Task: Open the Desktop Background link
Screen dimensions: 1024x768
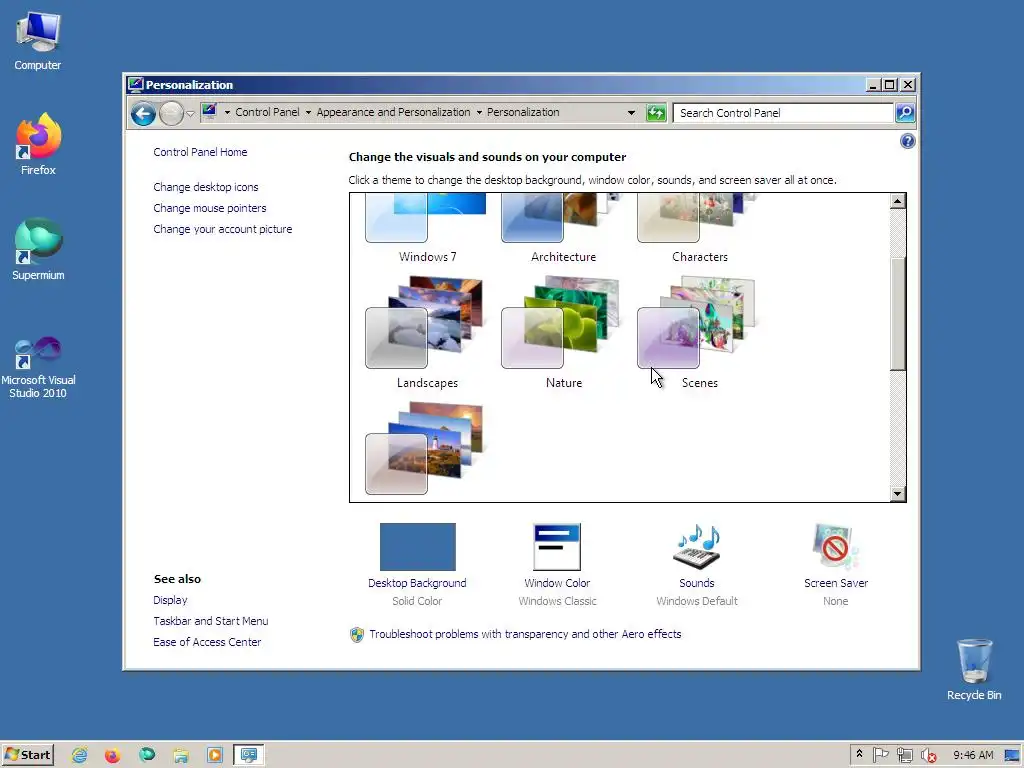Action: 417,583
